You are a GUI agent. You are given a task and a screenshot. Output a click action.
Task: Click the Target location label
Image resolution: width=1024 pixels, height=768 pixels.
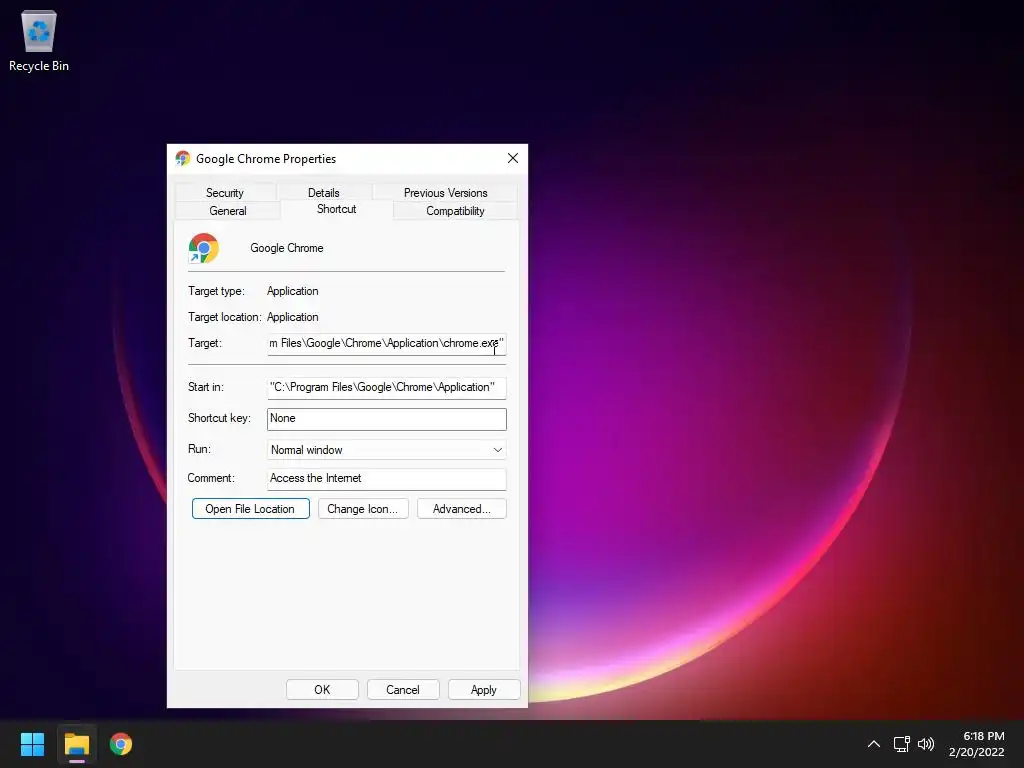click(x=225, y=317)
